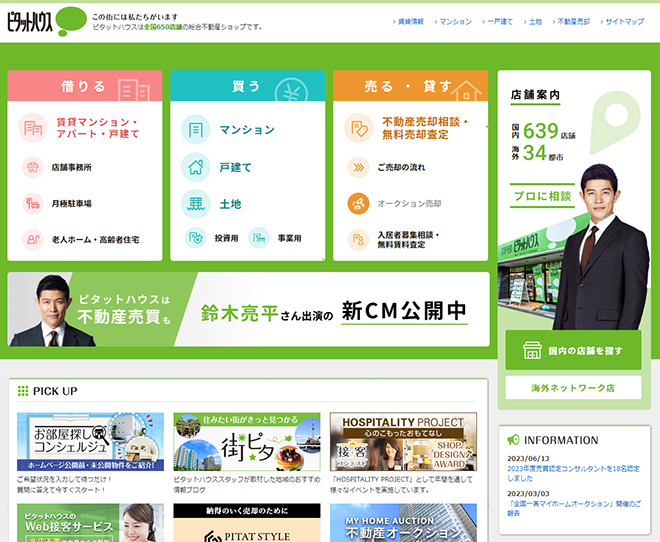Open the 月極駐車場 text link
The image size is (660, 542).
72,204
